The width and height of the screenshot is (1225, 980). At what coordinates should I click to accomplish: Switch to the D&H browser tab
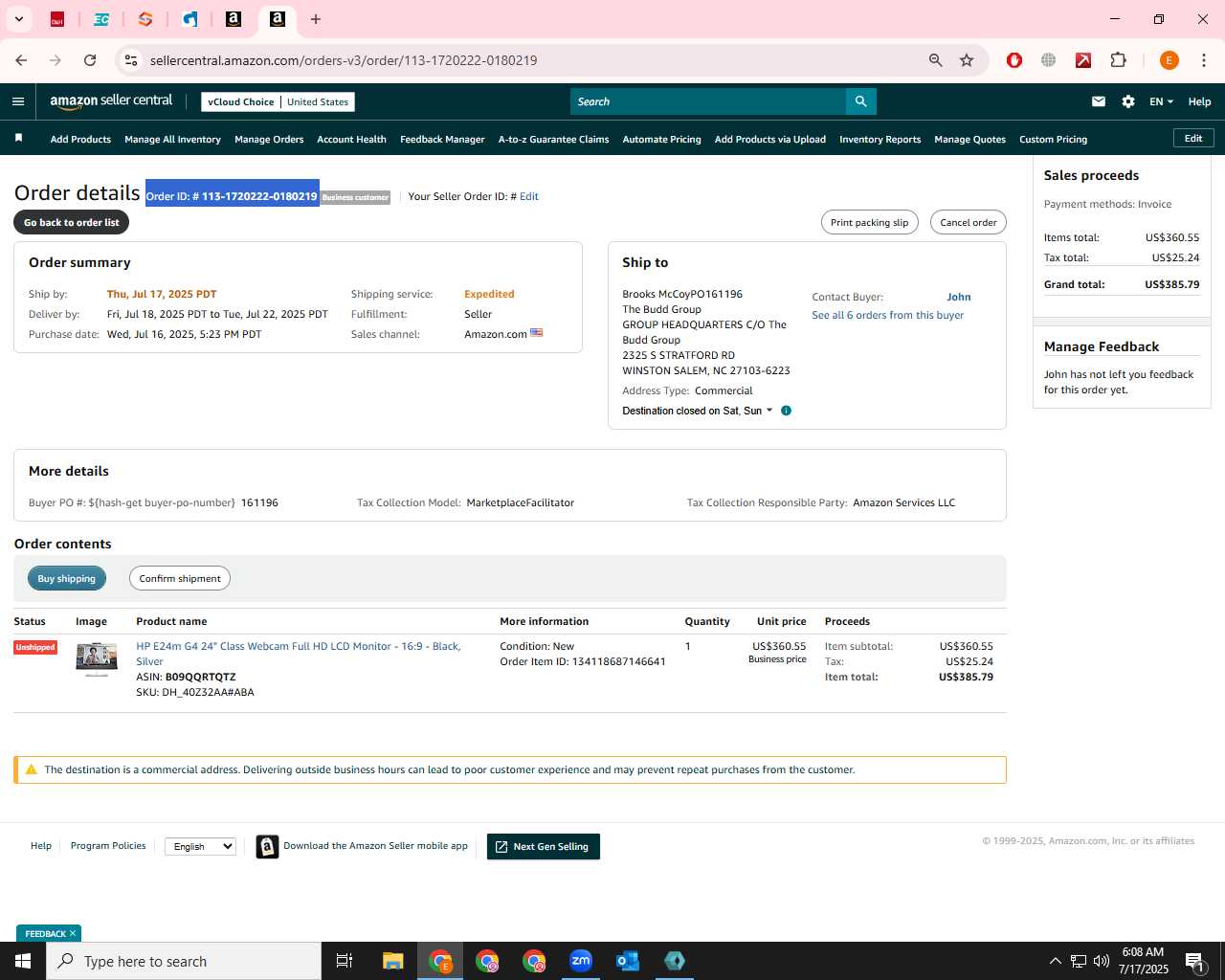pos(57,19)
